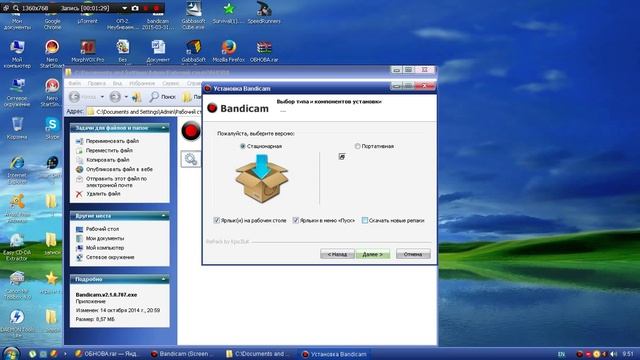Click Копировать файл task link
640x360 pixels.
point(107,160)
